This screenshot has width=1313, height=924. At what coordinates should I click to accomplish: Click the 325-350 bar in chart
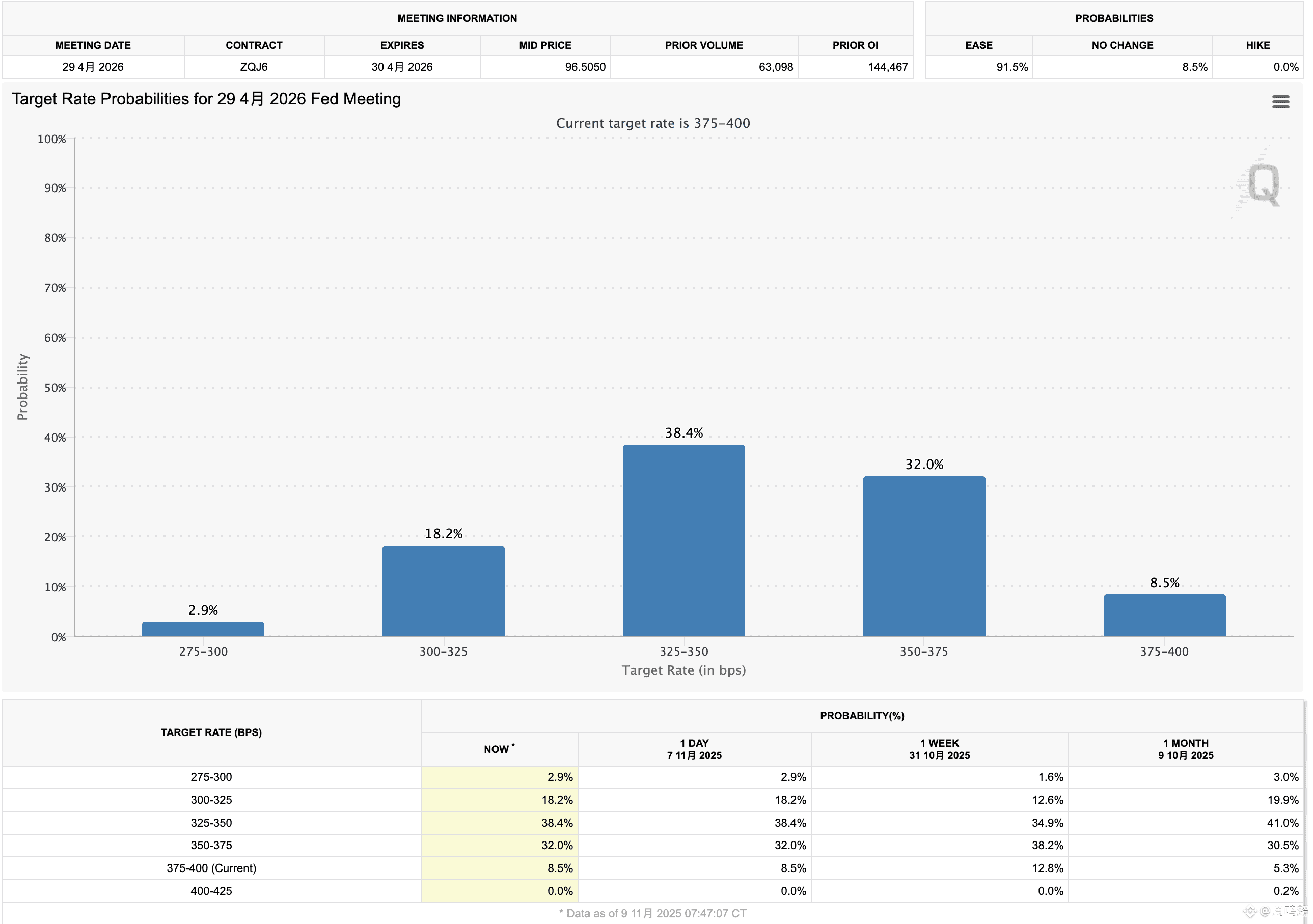(683, 540)
